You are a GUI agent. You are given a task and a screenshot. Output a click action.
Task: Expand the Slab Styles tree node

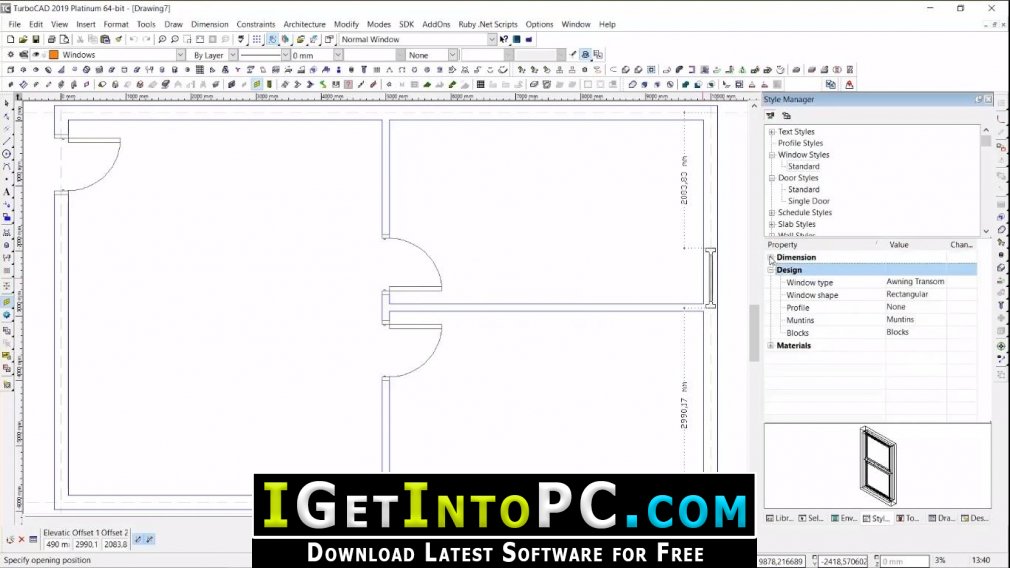pyautogui.click(x=772, y=224)
